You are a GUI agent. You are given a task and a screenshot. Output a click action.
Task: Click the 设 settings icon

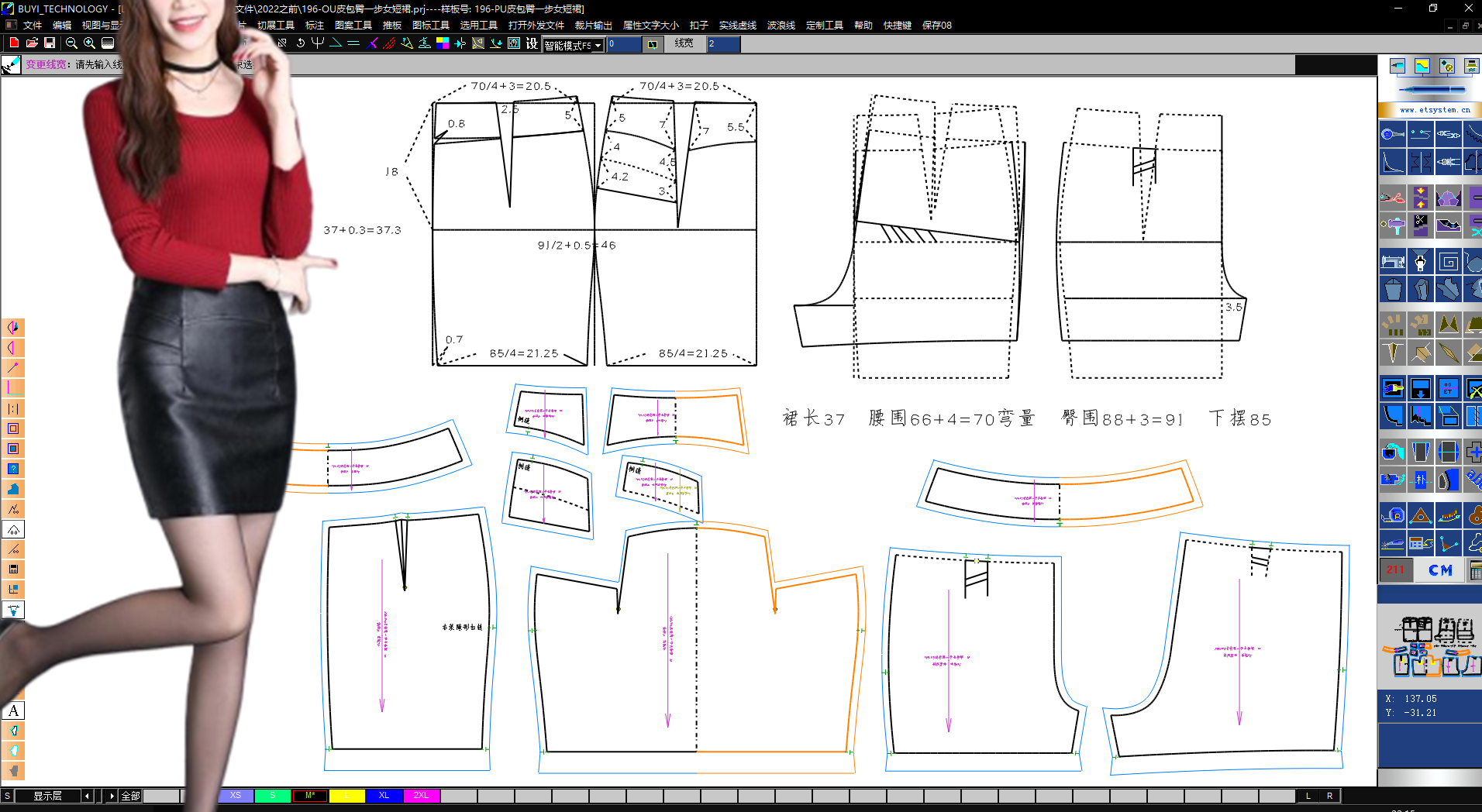pos(532,43)
